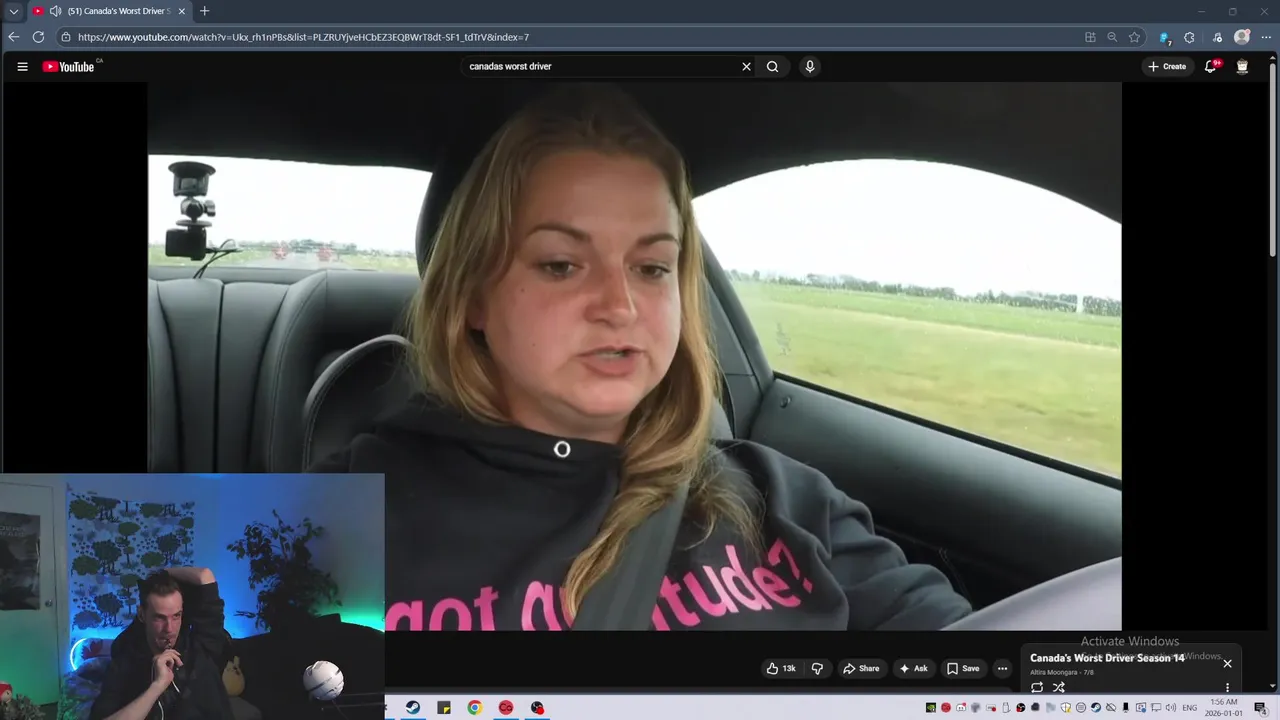Screen dimensions: 1280x720
Task: Open Canada's Worst Driver Season 14 playlist
Action: point(1107,658)
